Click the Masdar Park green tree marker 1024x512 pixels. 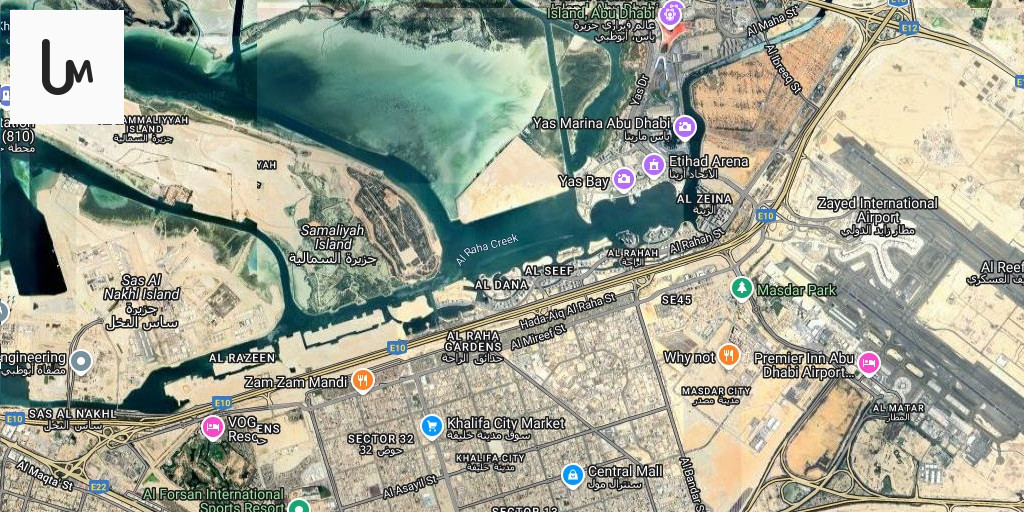741,288
